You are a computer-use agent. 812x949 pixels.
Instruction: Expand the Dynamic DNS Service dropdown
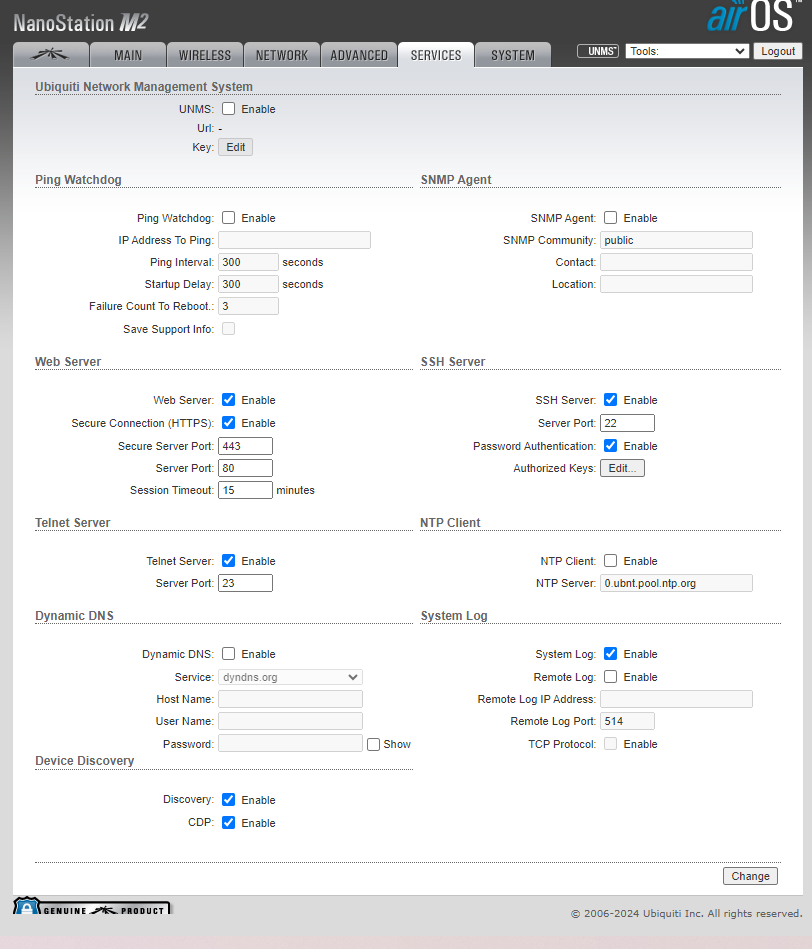tap(290, 677)
